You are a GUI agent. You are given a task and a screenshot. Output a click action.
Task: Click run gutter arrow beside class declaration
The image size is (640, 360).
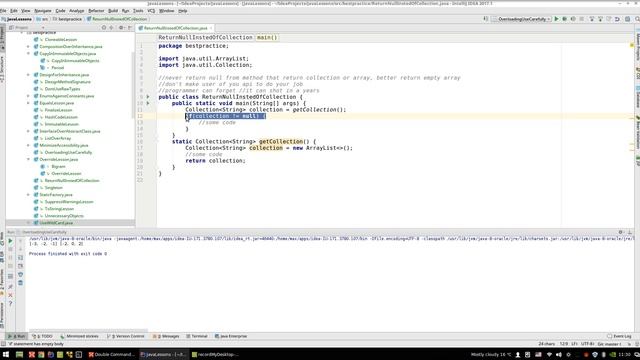[148, 97]
